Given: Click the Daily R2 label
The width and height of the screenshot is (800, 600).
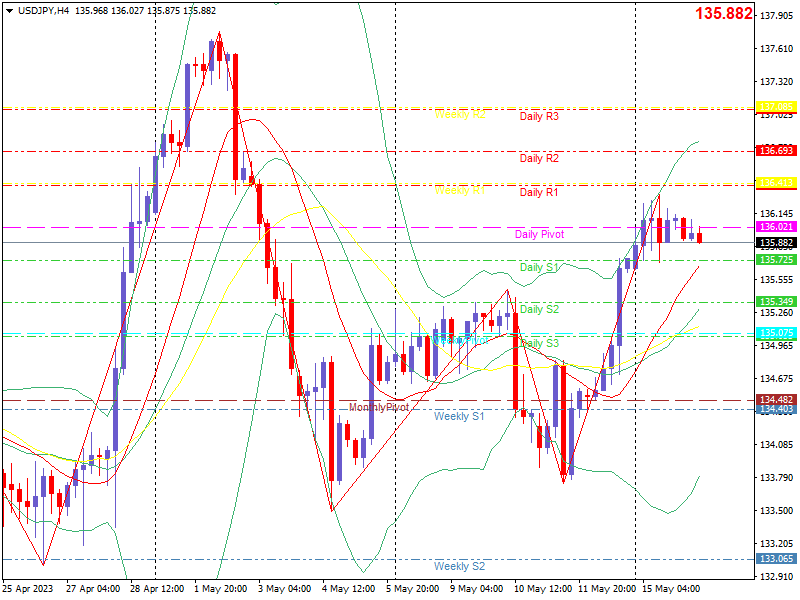Looking at the screenshot, I should (539, 158).
